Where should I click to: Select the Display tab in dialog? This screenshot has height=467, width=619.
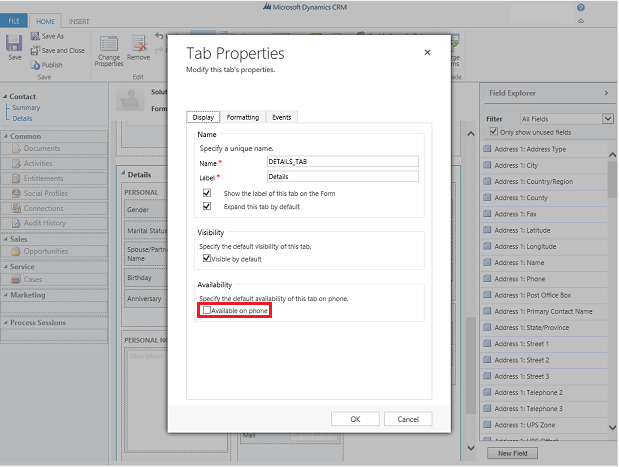[x=203, y=117]
